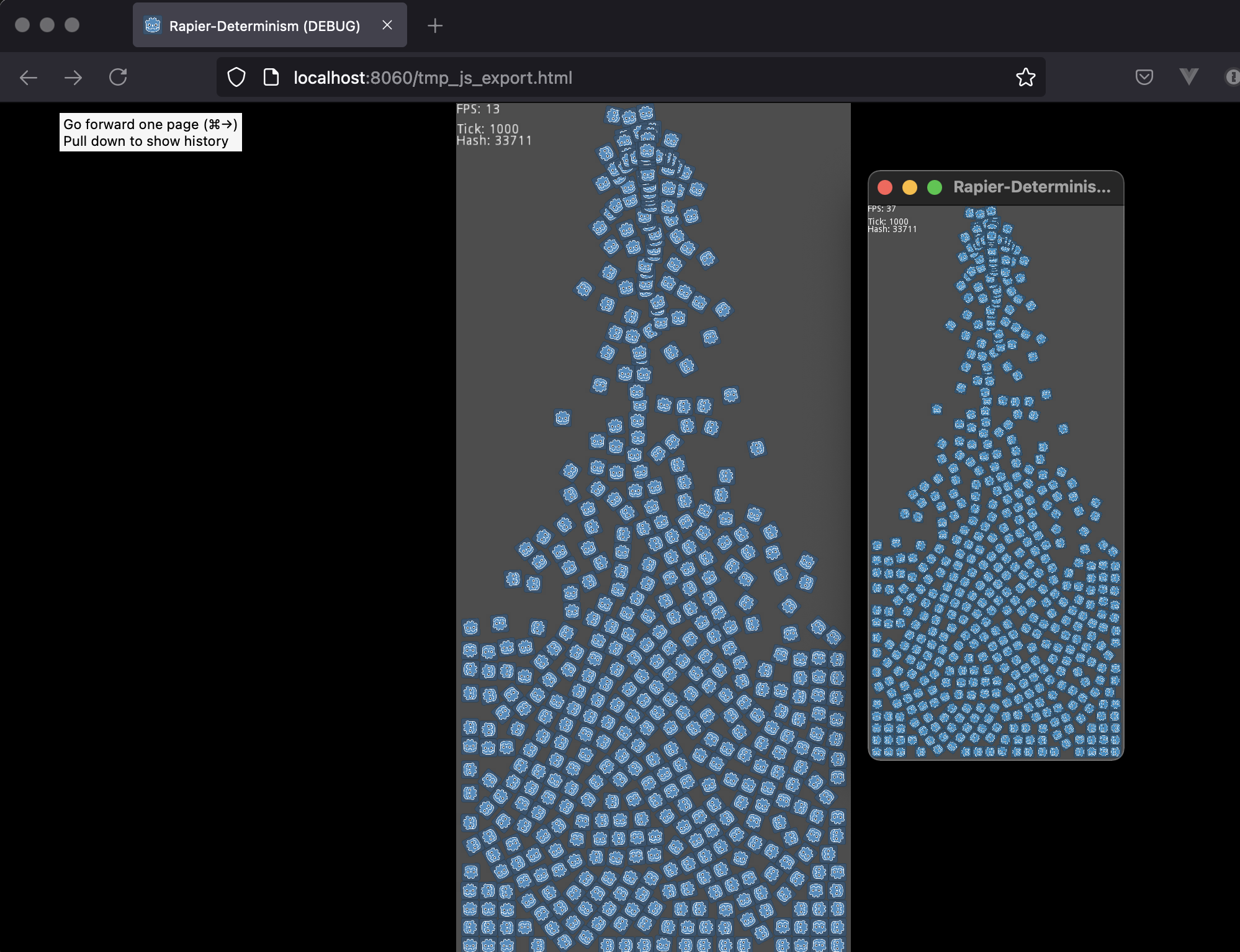Click the Vivaldi-style V extension icon
The width and height of the screenshot is (1240, 952).
click(x=1188, y=77)
